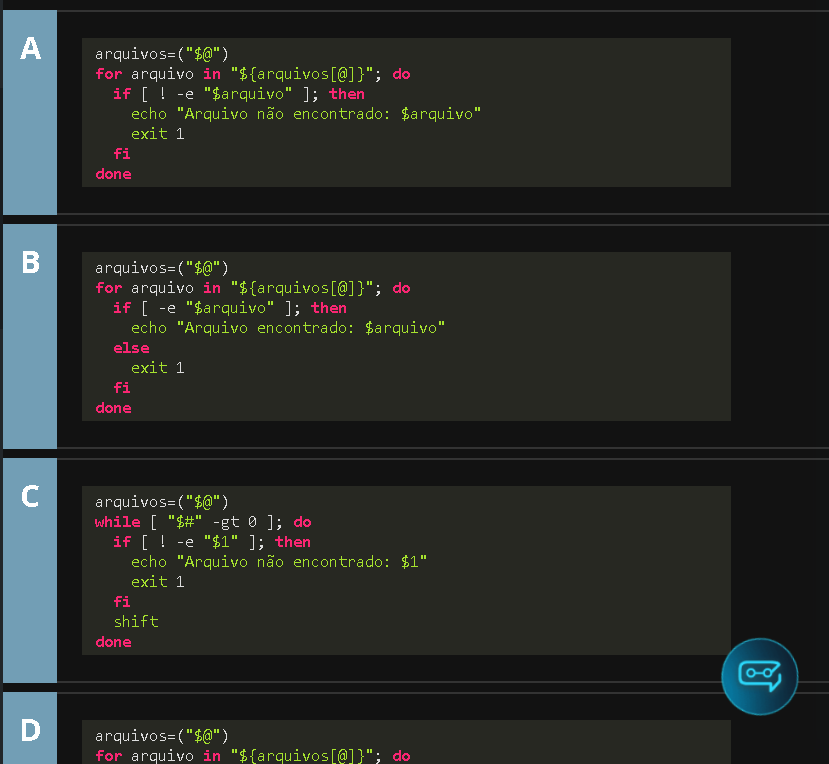This screenshot has width=829, height=764.
Task: Click 'if [ -e "$arquivo" ]; then' line
Action: pos(229,308)
